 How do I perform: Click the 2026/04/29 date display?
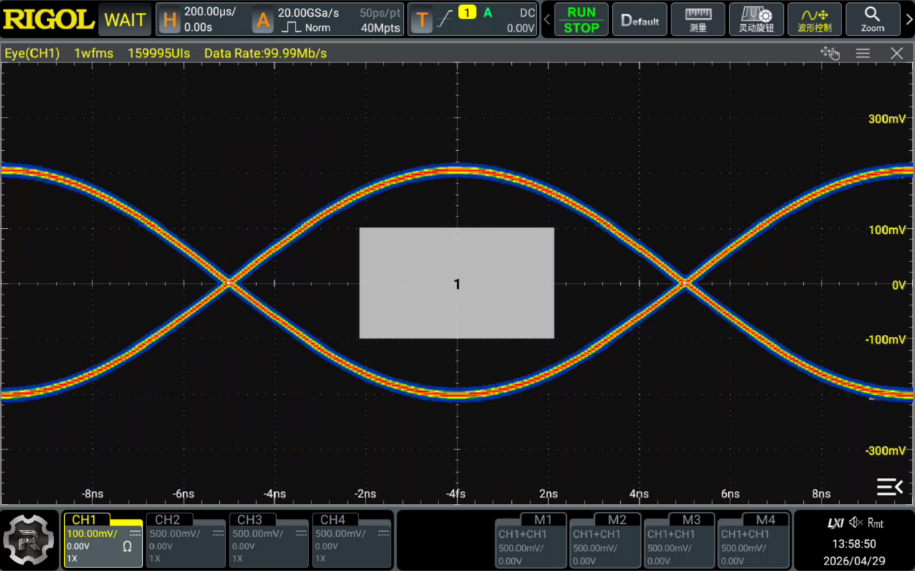click(854, 561)
